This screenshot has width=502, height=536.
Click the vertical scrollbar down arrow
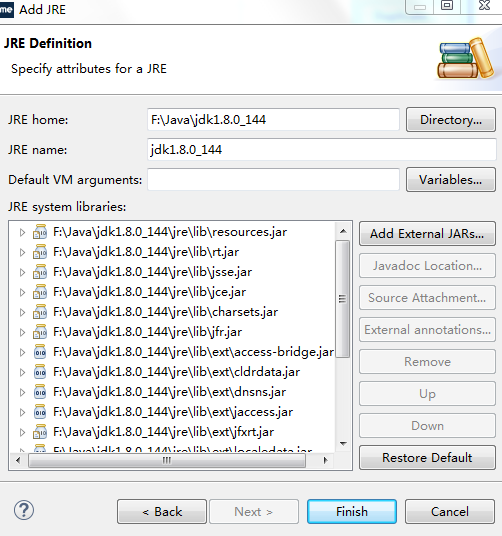tap(343, 444)
